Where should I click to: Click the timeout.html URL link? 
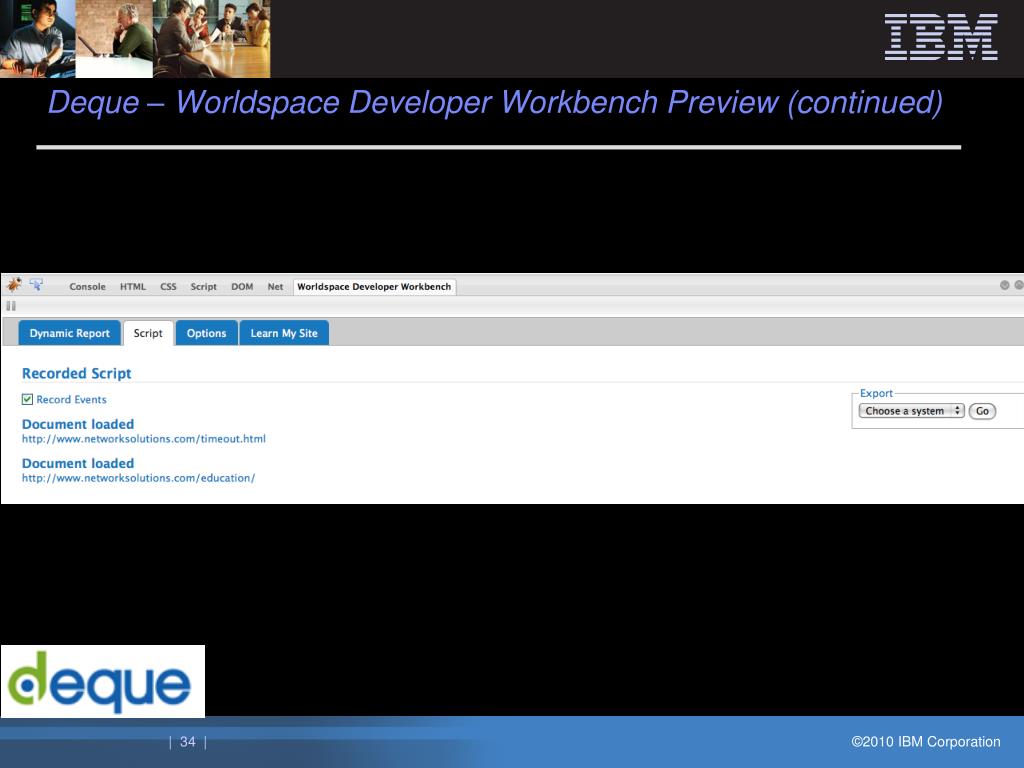point(144,439)
